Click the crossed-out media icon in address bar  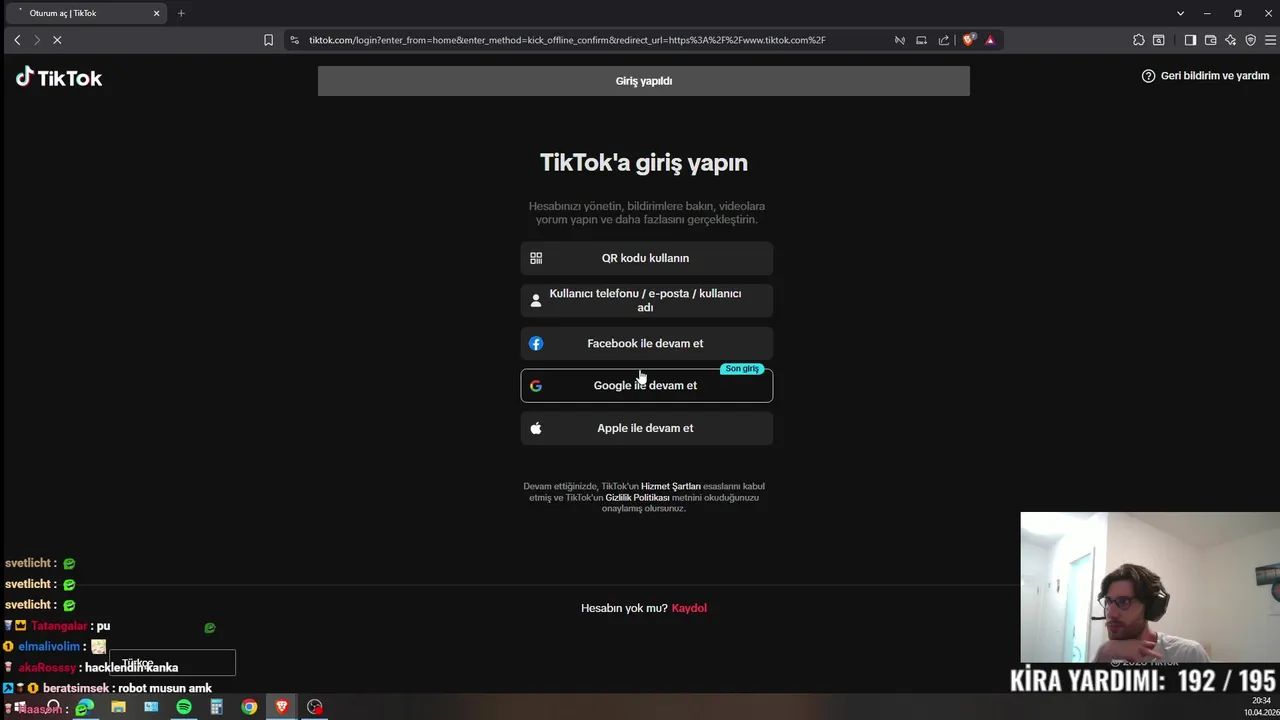point(899,40)
